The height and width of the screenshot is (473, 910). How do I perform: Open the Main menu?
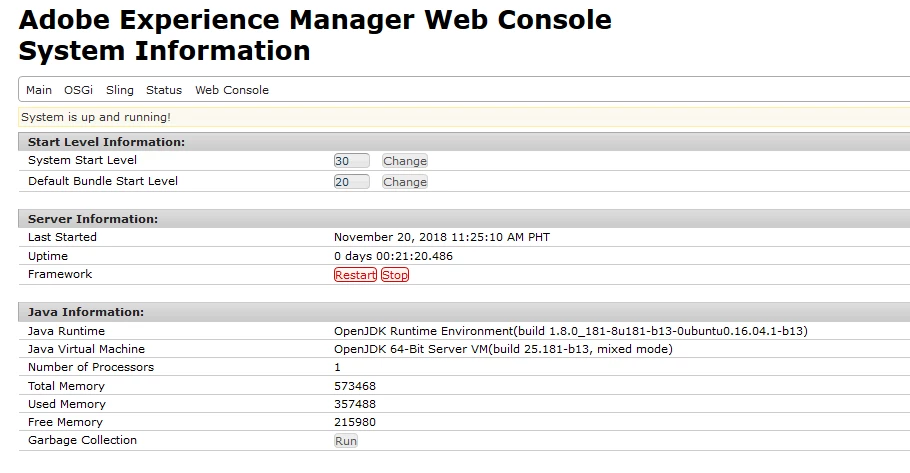tap(39, 90)
